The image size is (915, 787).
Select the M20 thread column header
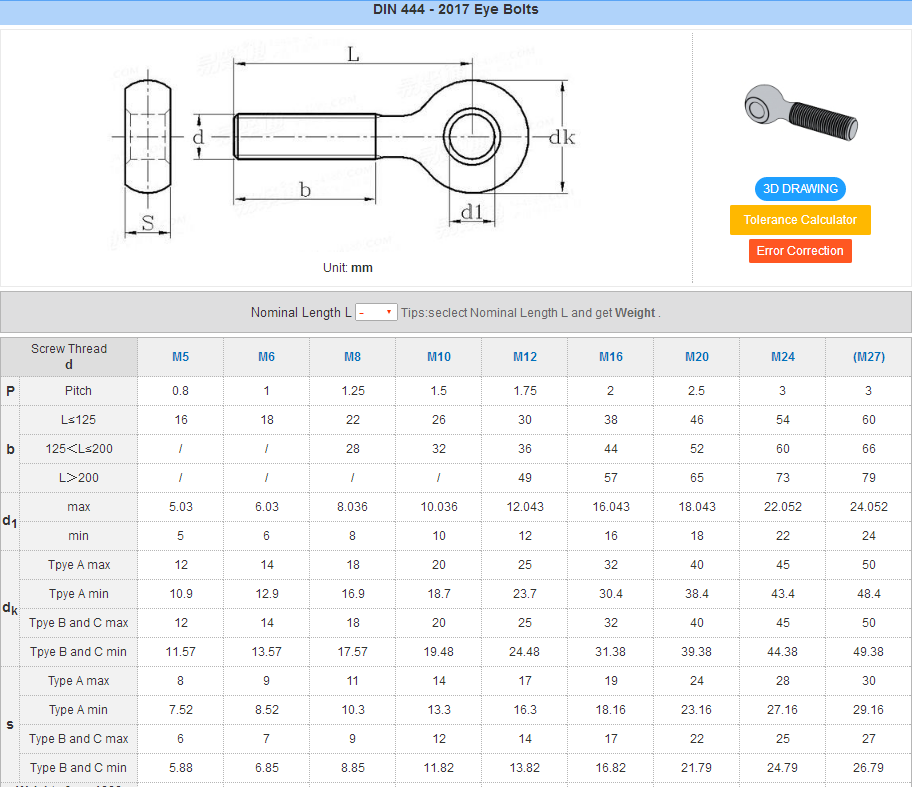pyautogui.click(x=697, y=356)
